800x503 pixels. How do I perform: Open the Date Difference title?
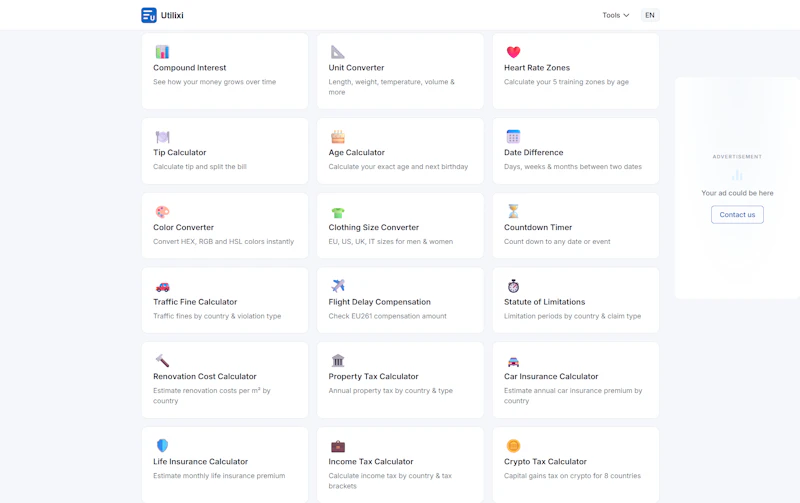click(534, 152)
